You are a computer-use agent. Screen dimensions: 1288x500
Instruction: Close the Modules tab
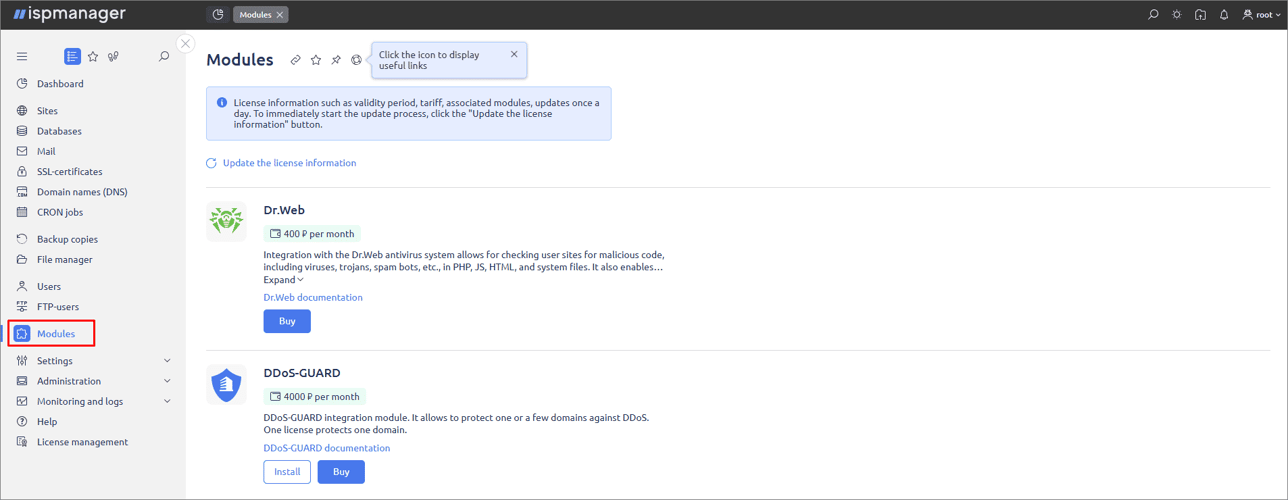[x=280, y=15]
